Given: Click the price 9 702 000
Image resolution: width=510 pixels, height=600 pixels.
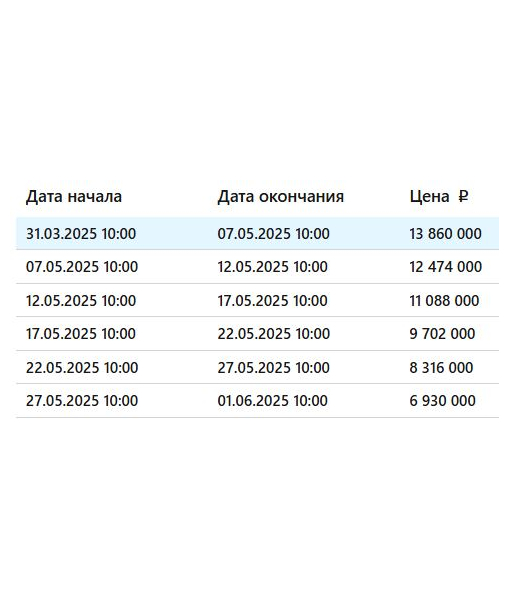Looking at the screenshot, I should (x=442, y=334).
